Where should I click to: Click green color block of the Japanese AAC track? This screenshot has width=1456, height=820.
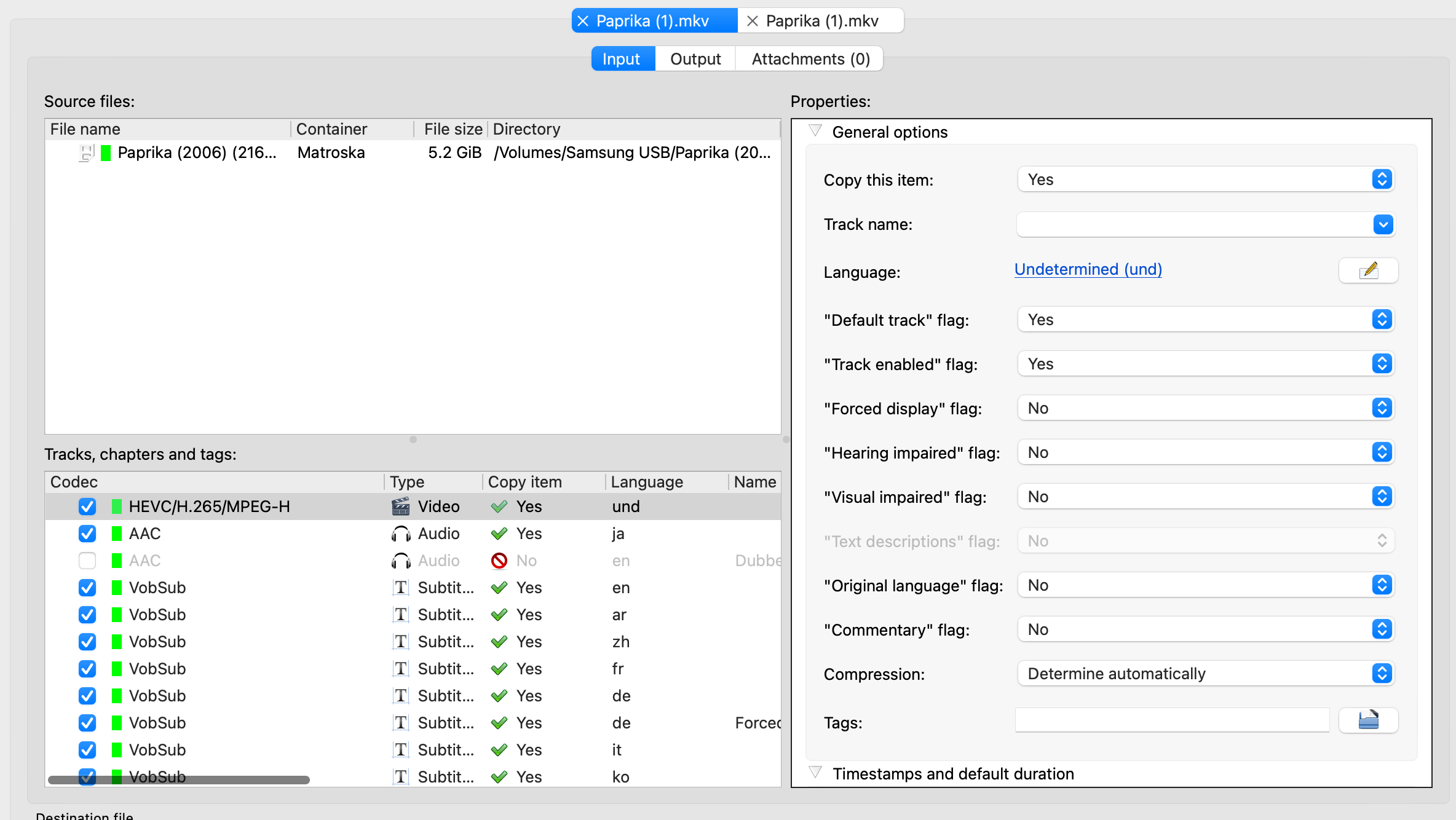point(116,534)
